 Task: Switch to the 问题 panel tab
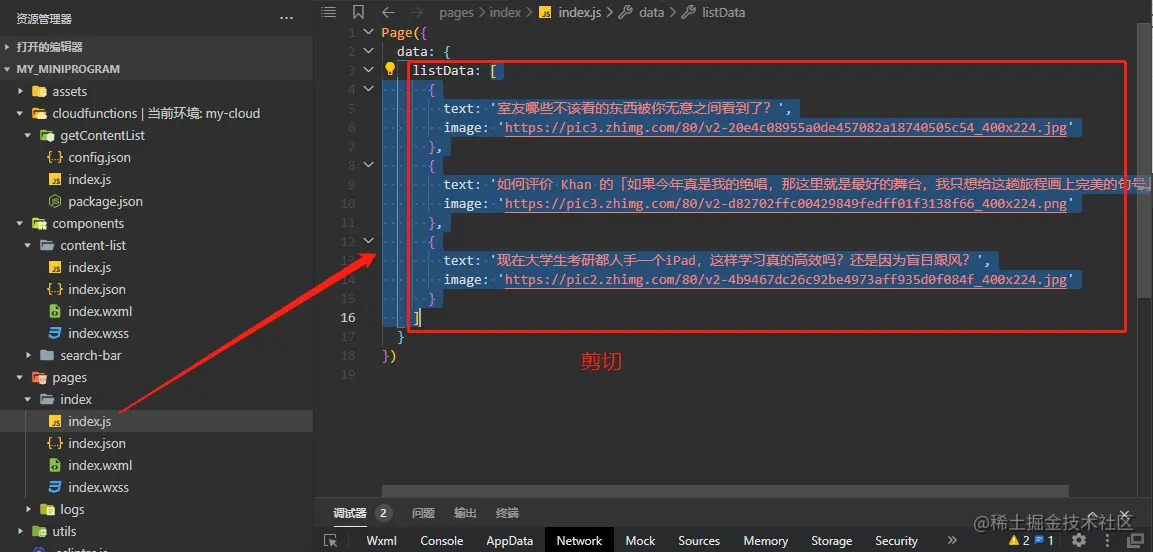click(423, 513)
